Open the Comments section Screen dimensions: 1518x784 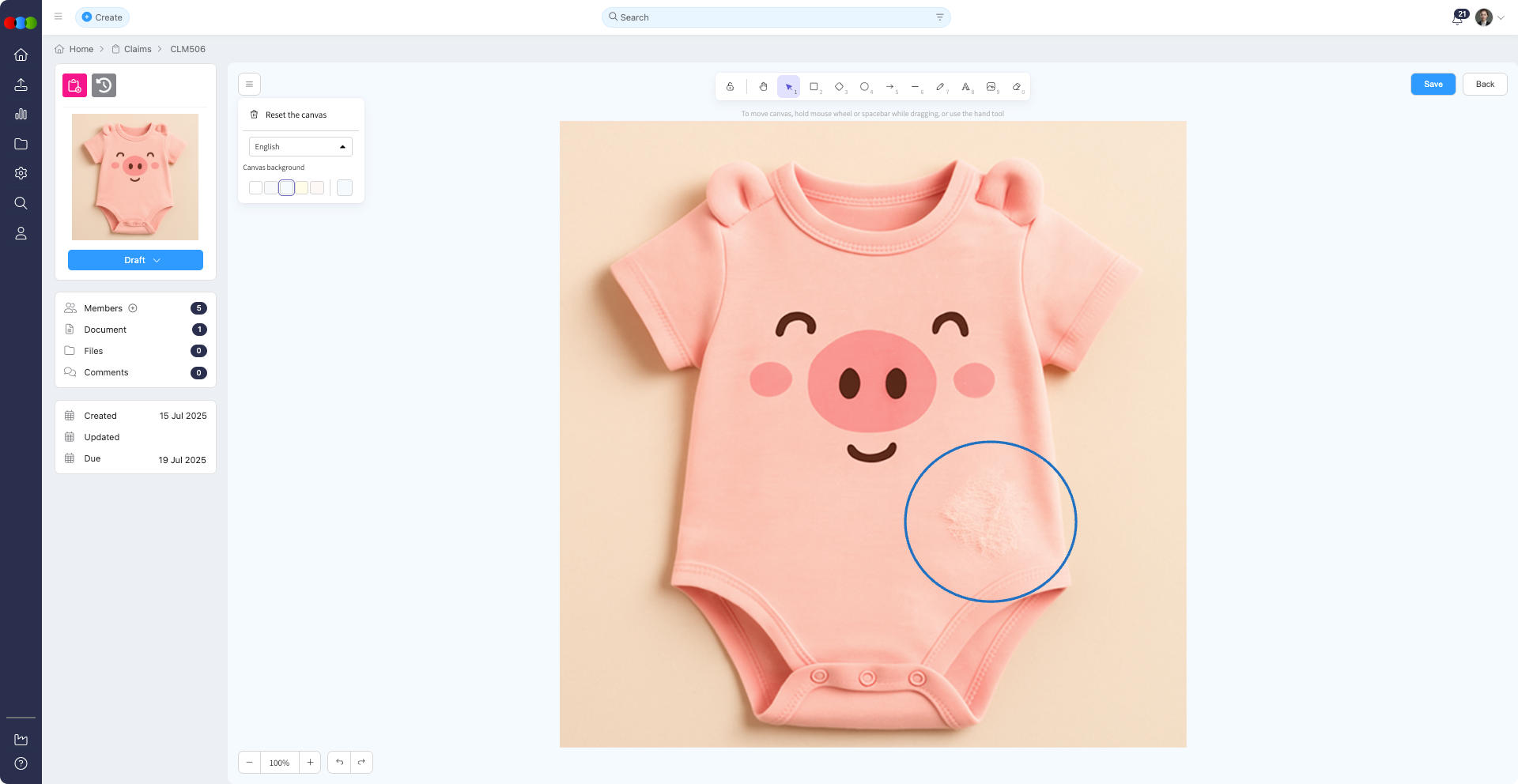106,372
